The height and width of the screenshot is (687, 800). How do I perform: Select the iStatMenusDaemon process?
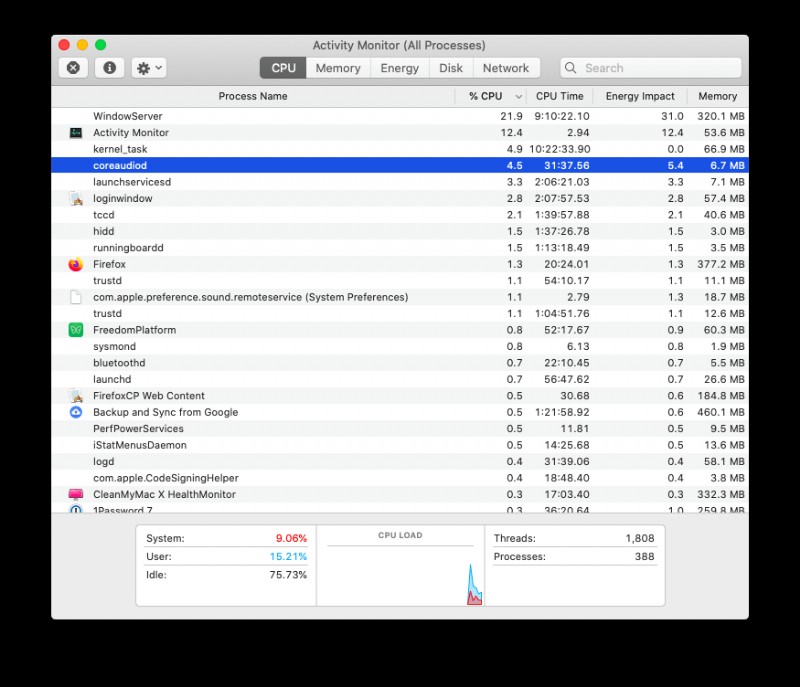tap(400, 445)
